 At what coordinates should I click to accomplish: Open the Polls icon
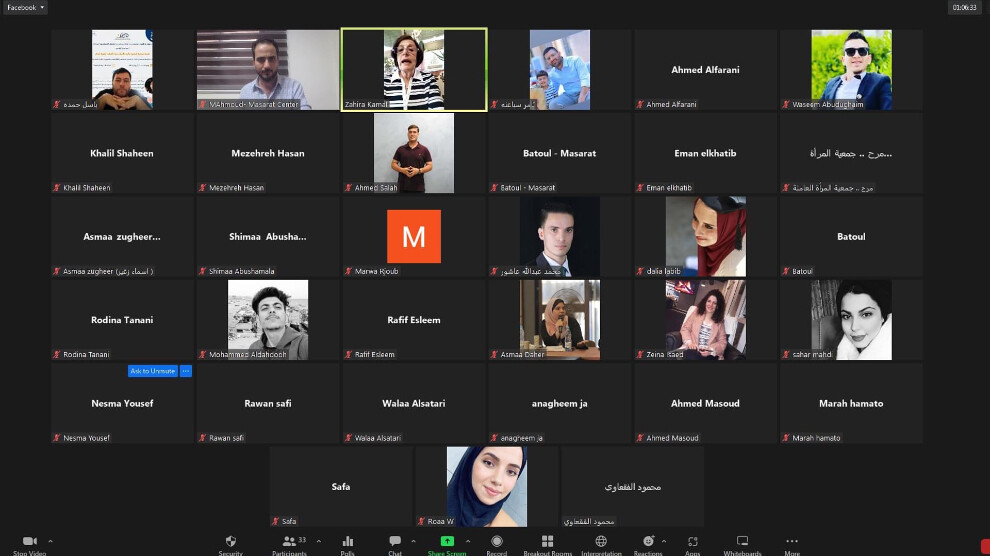tap(348, 542)
